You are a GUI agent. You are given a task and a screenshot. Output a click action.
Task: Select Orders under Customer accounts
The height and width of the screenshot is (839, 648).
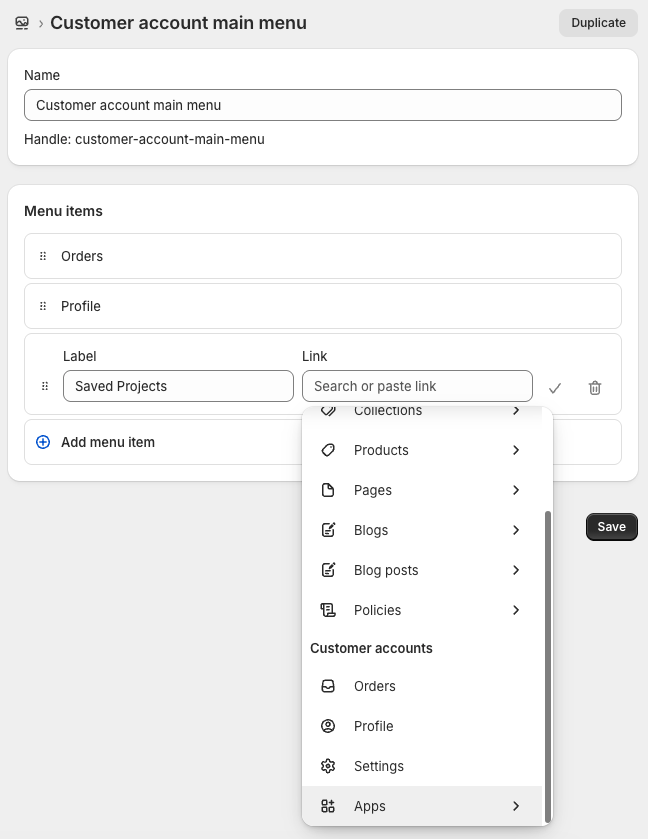[374, 686]
